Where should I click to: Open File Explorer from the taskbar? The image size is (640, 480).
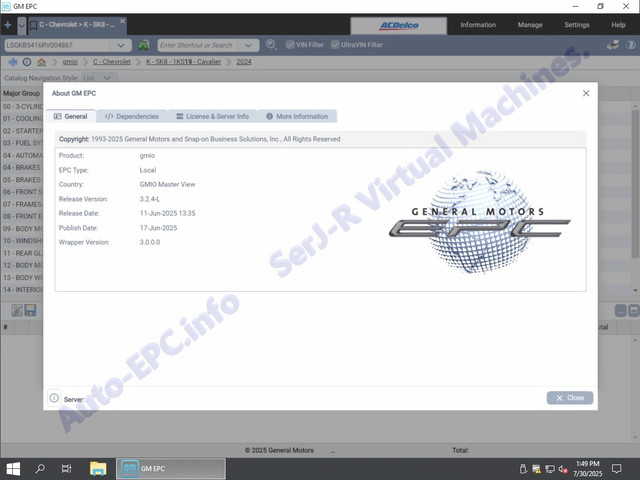[x=98, y=469]
